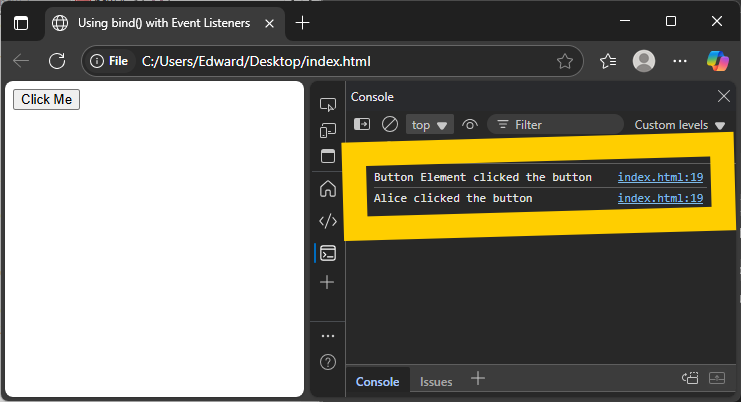The image size is (741, 402).
Task: Clear the console output
Action: (390, 124)
